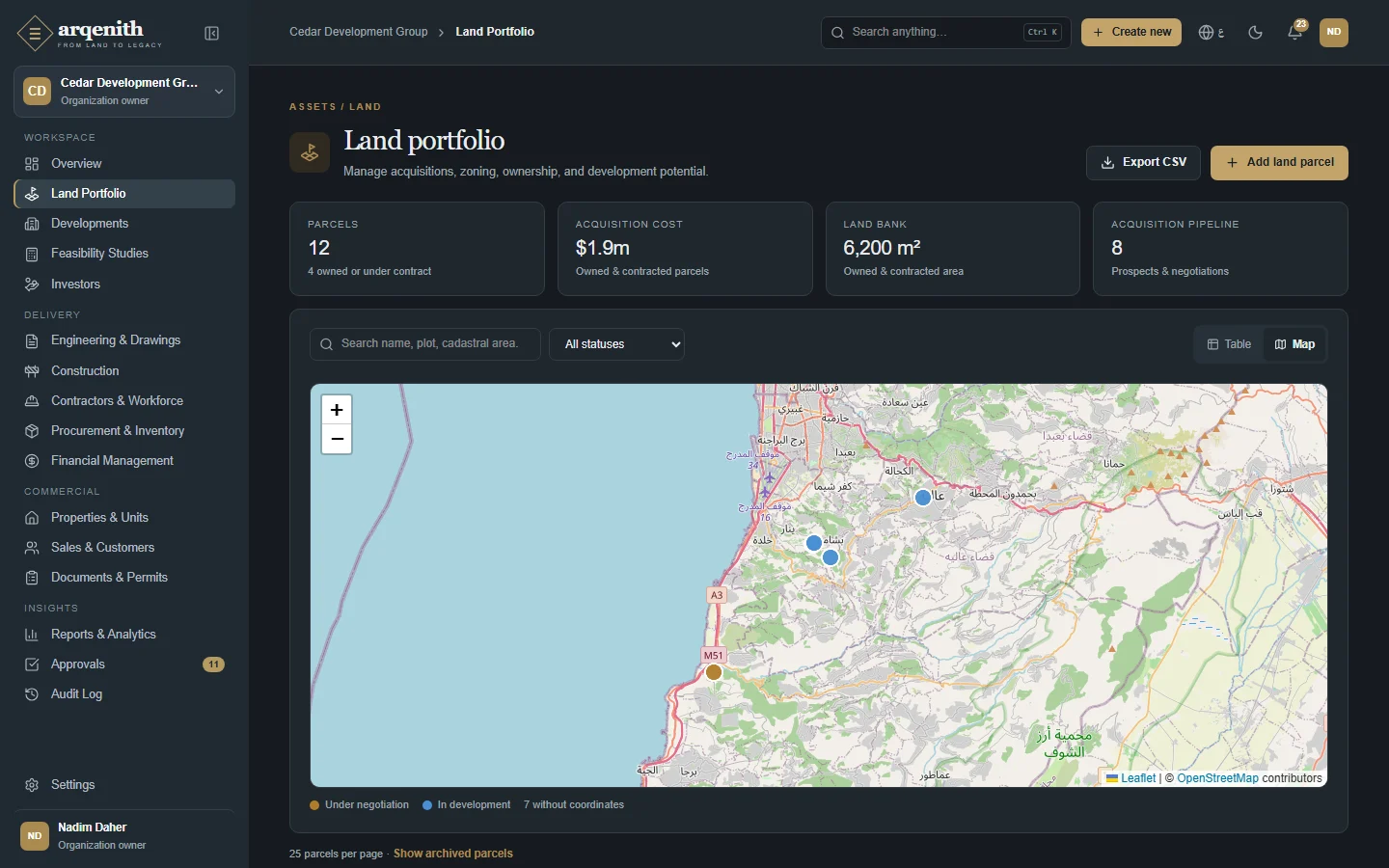1389x868 pixels.
Task: Click the Sales & Customers people icon
Action: click(32, 548)
